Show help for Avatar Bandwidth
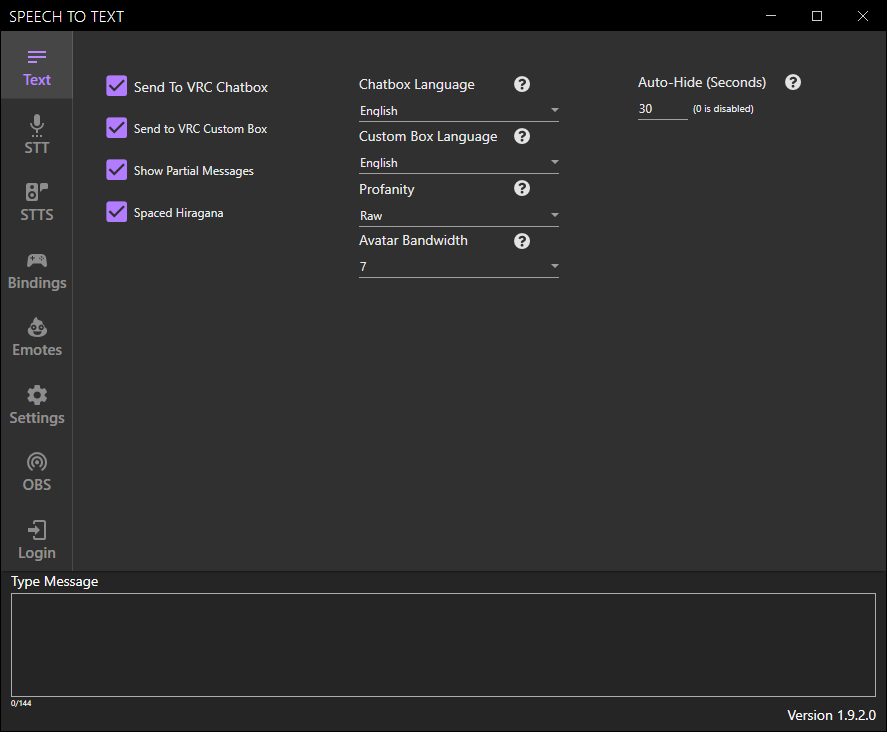Viewport: 887px width, 732px height. click(x=522, y=241)
